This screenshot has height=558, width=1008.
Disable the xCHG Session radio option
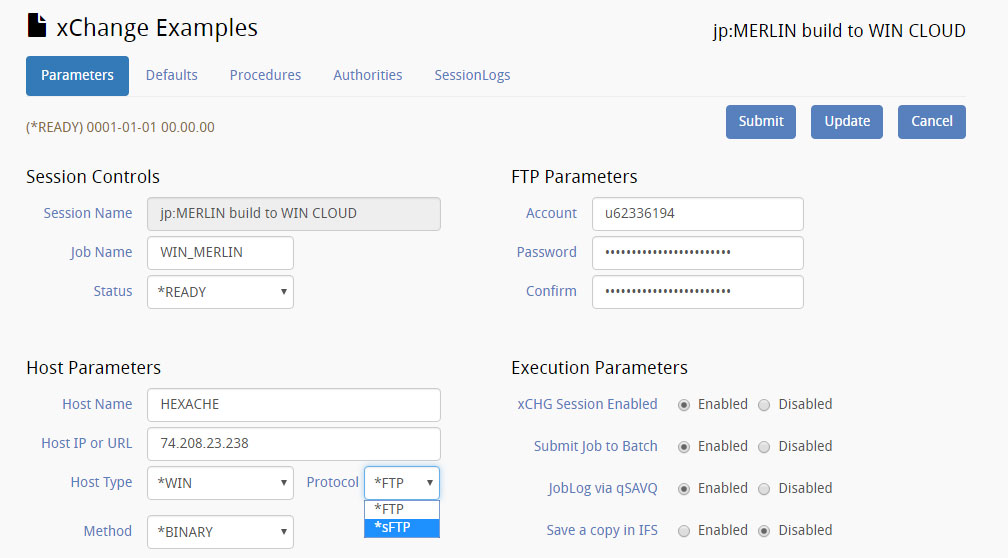pos(764,405)
